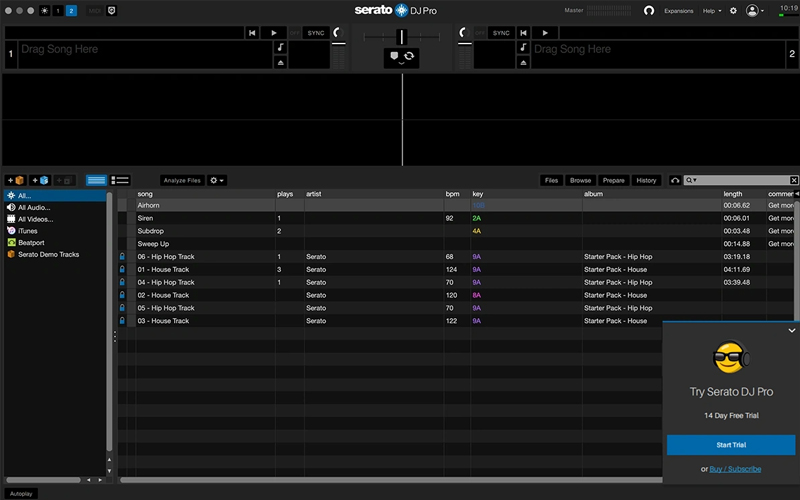Open the analysis settings gear dropdown
This screenshot has width=800, height=500.
pos(217,180)
